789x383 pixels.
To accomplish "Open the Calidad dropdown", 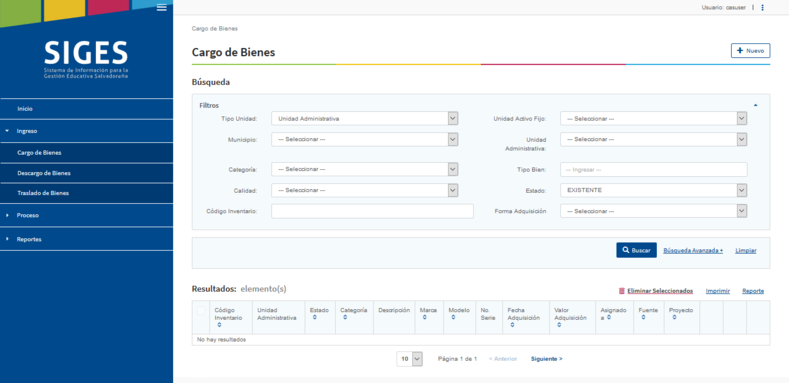I will (364, 190).
